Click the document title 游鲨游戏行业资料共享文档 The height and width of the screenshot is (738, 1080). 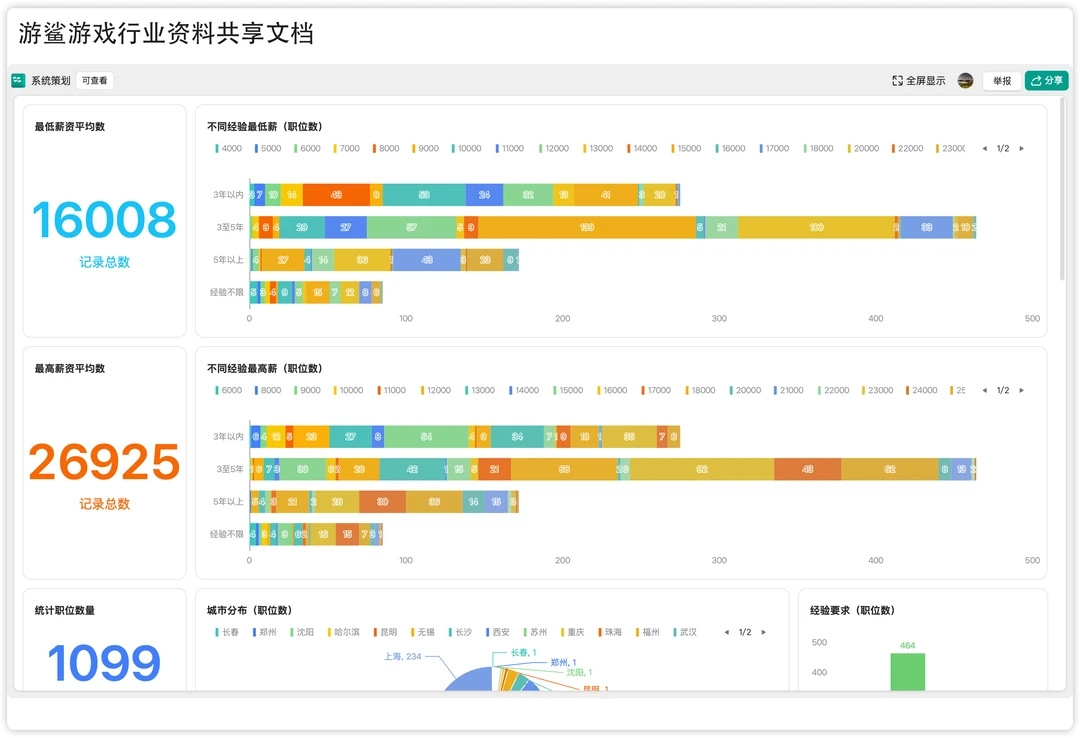(x=166, y=33)
